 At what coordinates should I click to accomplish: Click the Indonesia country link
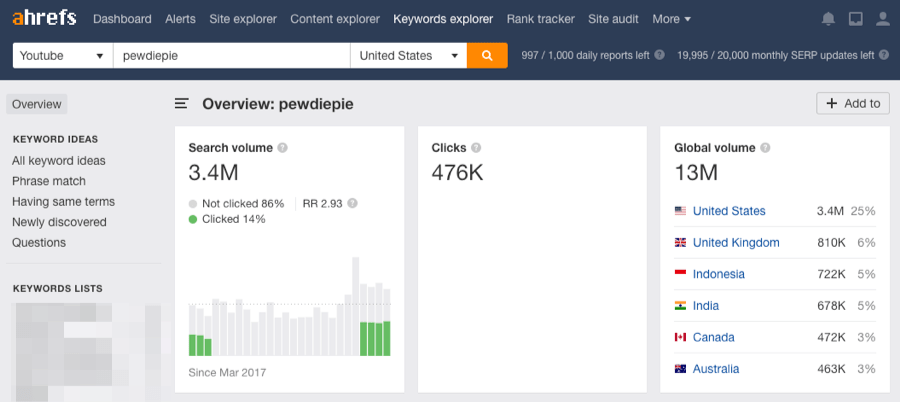(719, 274)
